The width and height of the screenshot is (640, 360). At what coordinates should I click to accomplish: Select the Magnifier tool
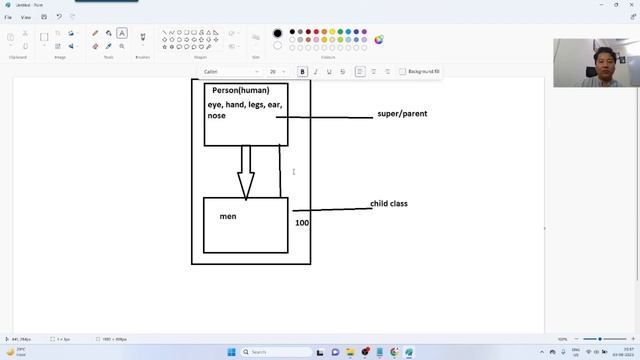pyautogui.click(x=122, y=47)
